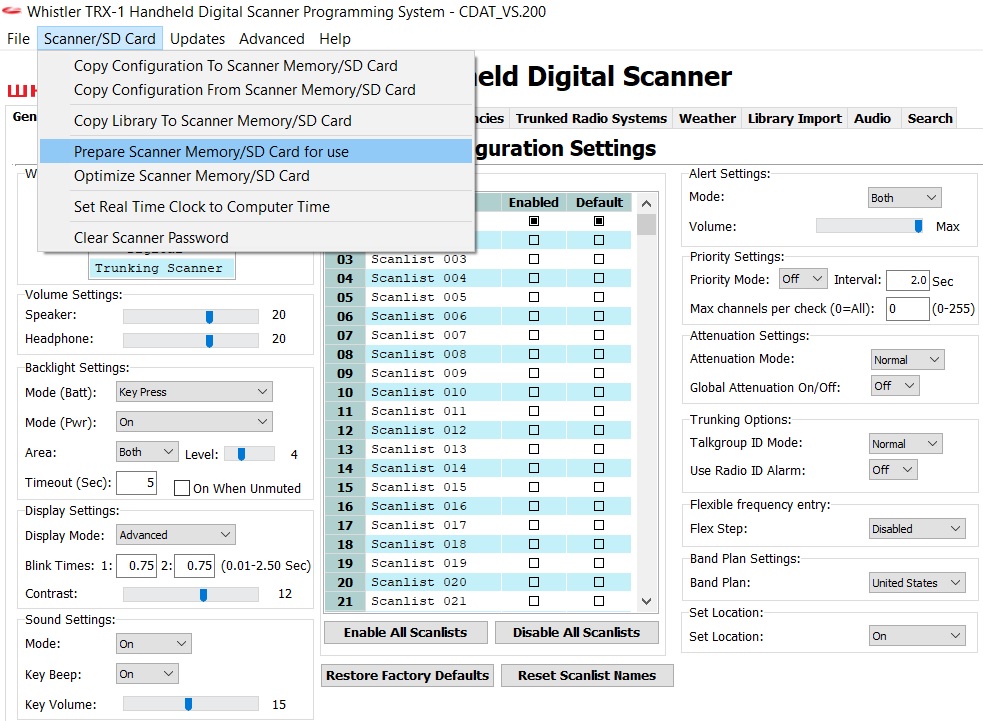Enable Scanlist 014 checkbox
The image size is (983, 721).
(534, 468)
